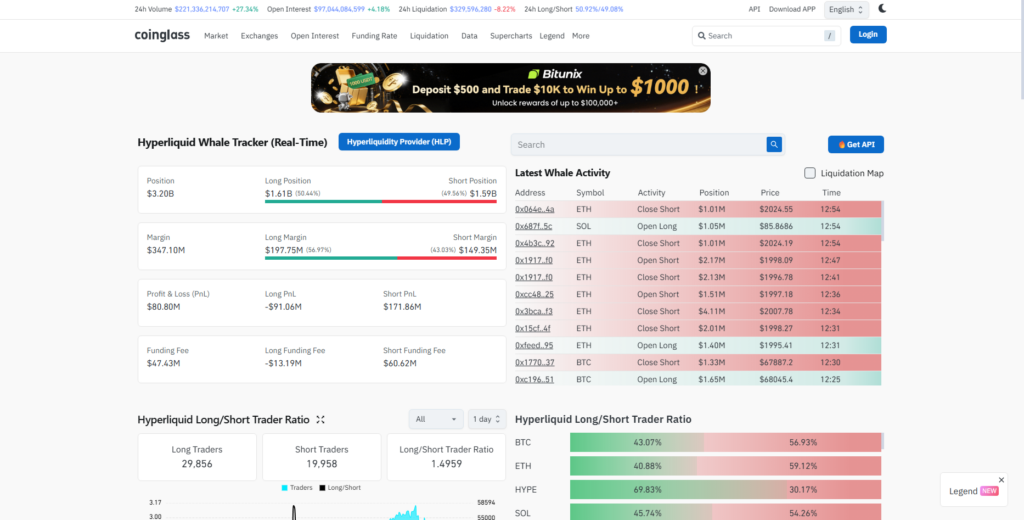Open the Funding Rate menu
The image size is (1024, 520).
point(374,36)
